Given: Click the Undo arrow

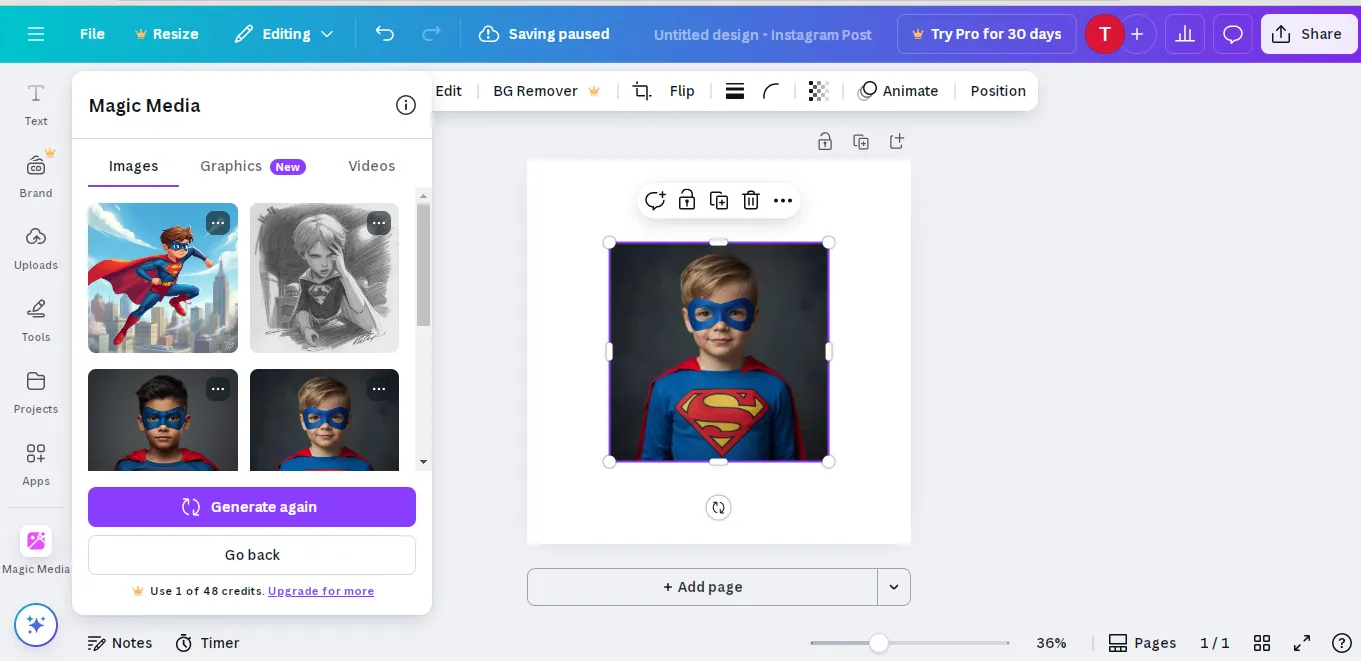Looking at the screenshot, I should (x=385, y=34).
